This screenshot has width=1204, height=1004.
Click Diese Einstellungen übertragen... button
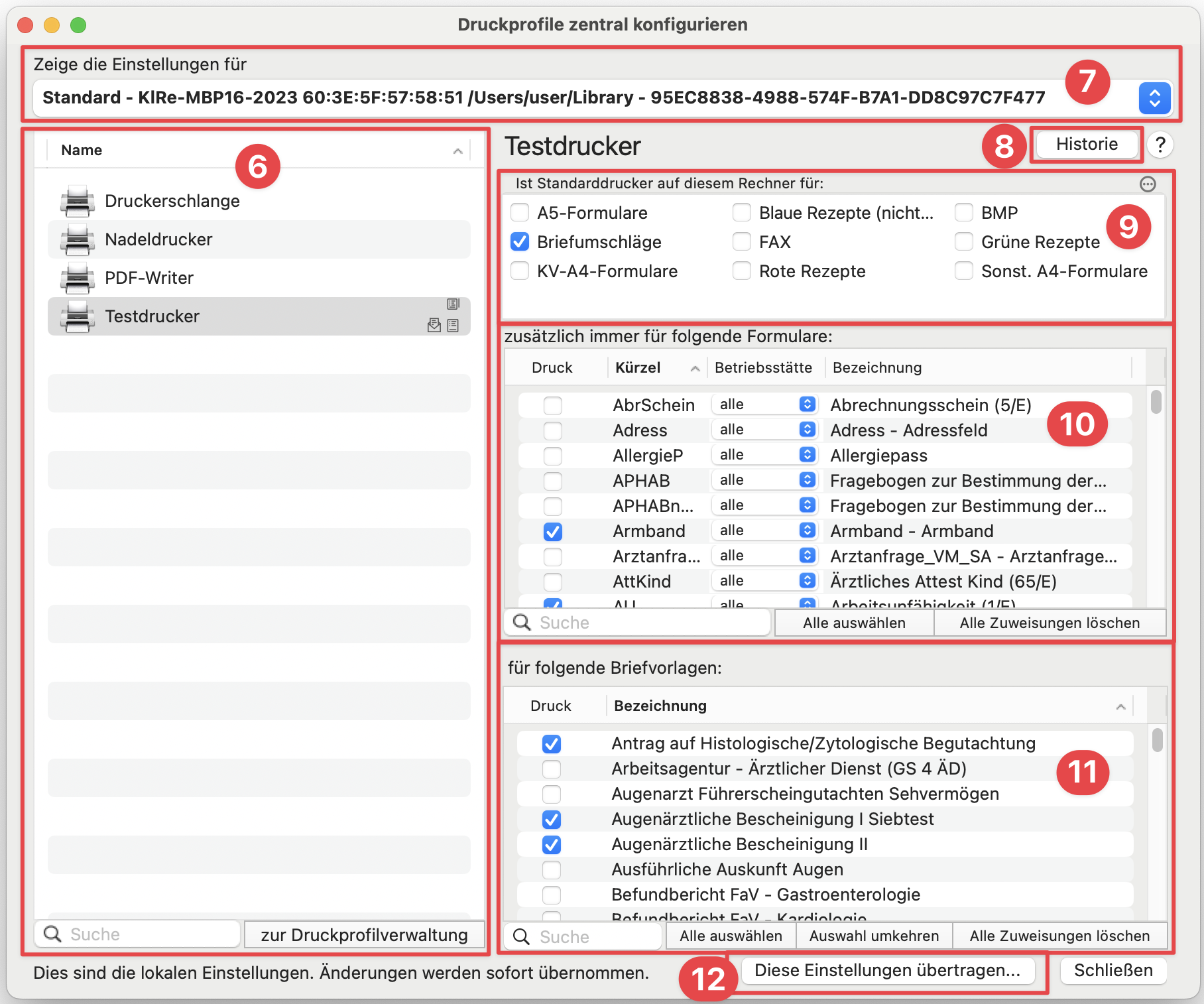pyautogui.click(x=887, y=970)
